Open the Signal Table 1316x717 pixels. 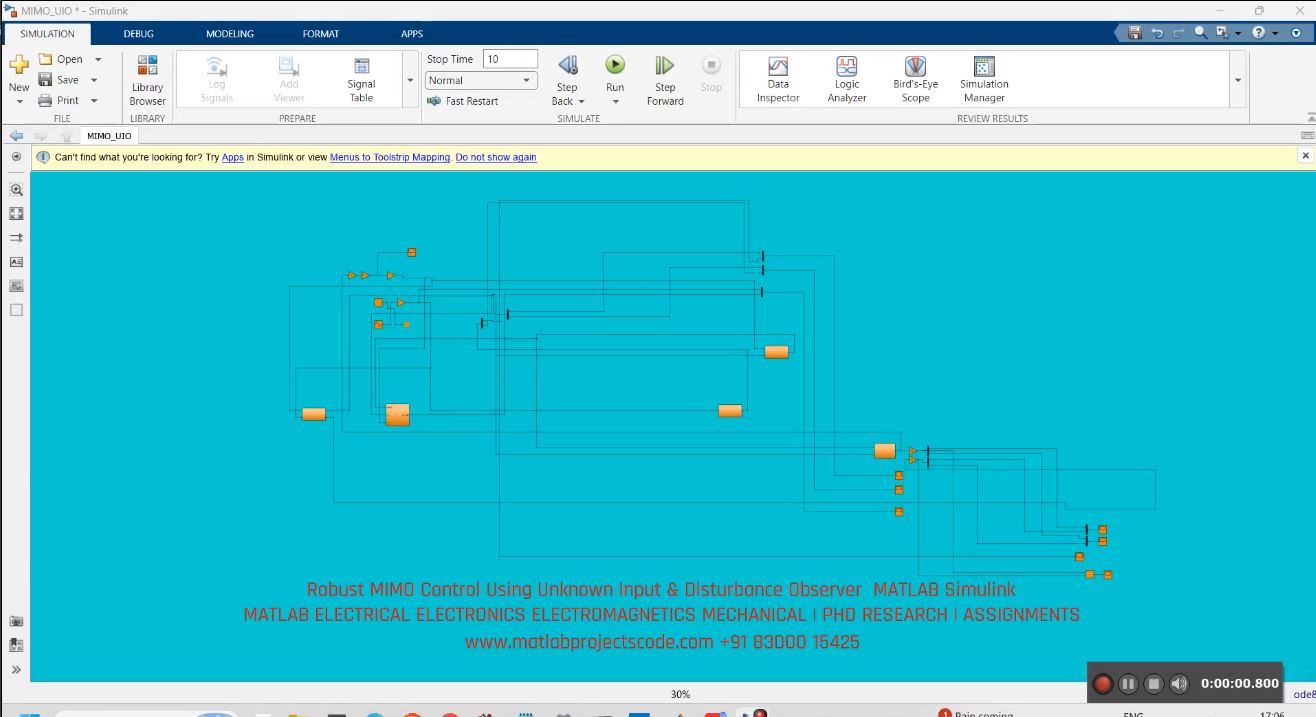(x=361, y=80)
